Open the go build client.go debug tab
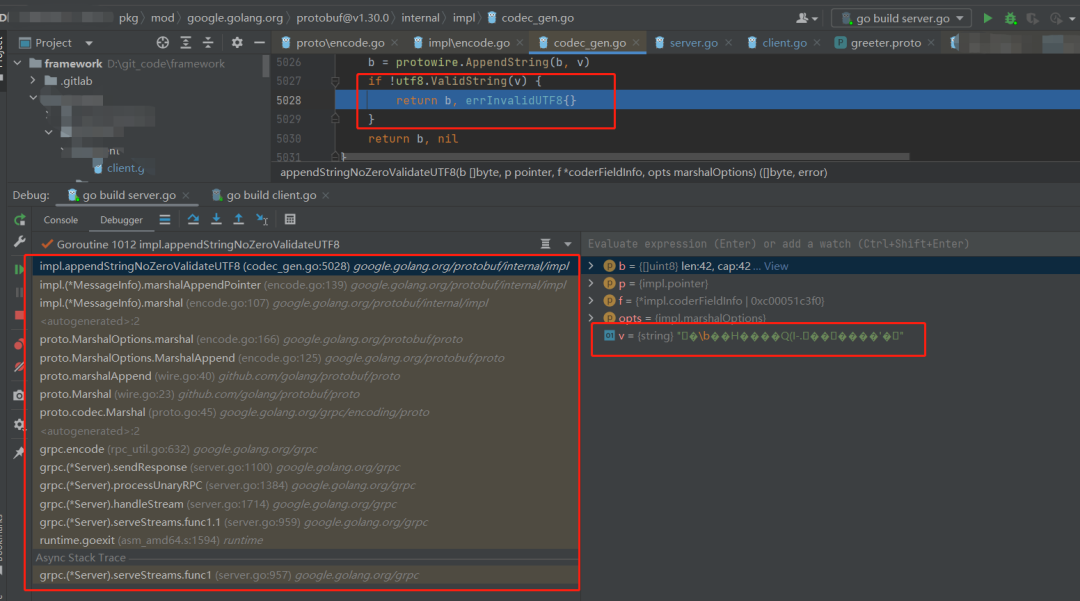Viewport: 1080px width, 601px height. (x=271, y=196)
